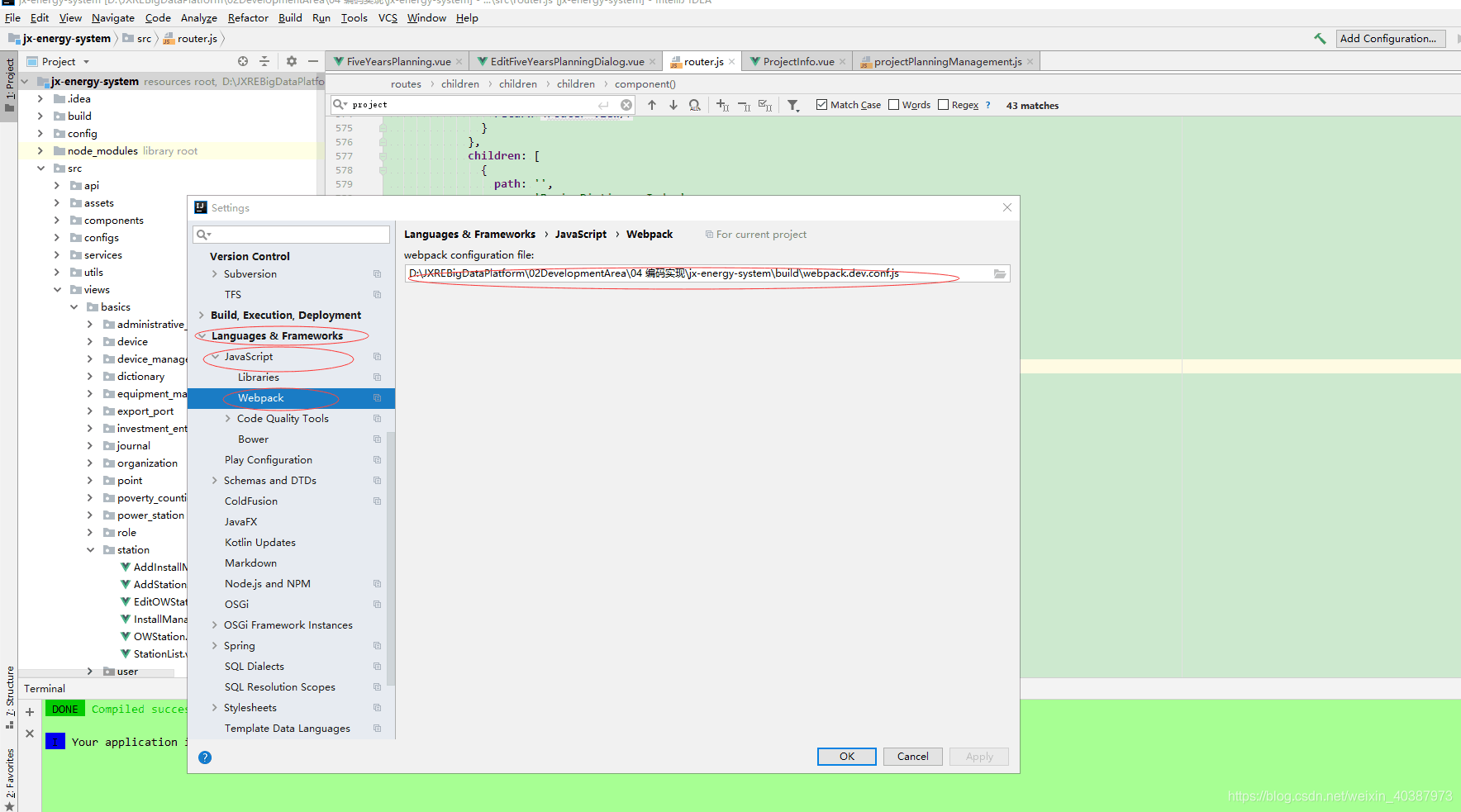Collapse the Languages & Frameworks section

pyautogui.click(x=201, y=336)
